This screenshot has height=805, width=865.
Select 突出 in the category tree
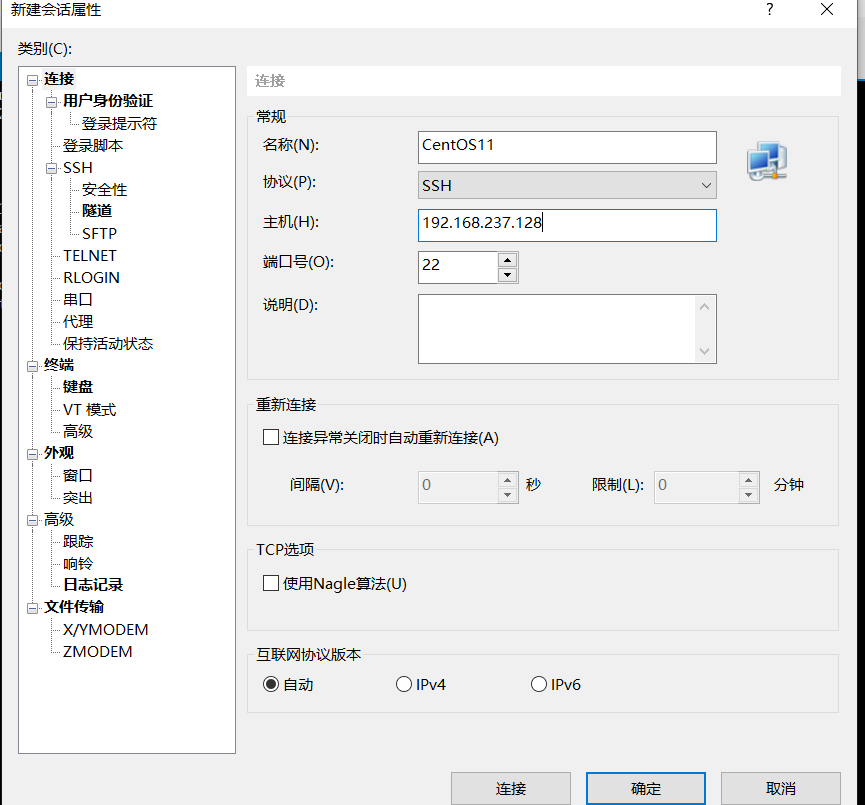click(78, 498)
